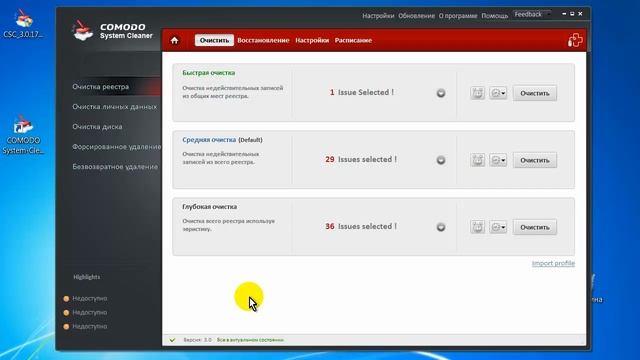Open the alarm clock schedule icon for Средняя очистка
Viewport: 640px width, 360px height.
click(477, 160)
